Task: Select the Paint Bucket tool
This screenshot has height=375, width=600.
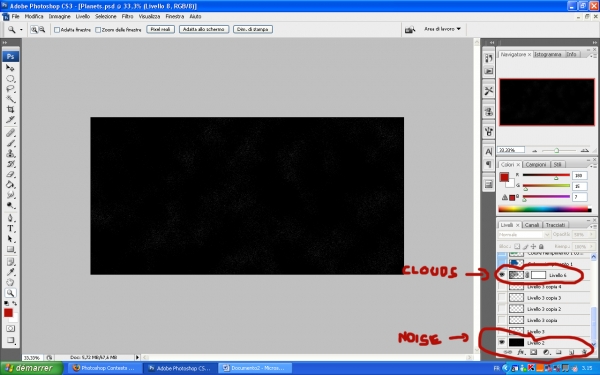Action: point(10,184)
